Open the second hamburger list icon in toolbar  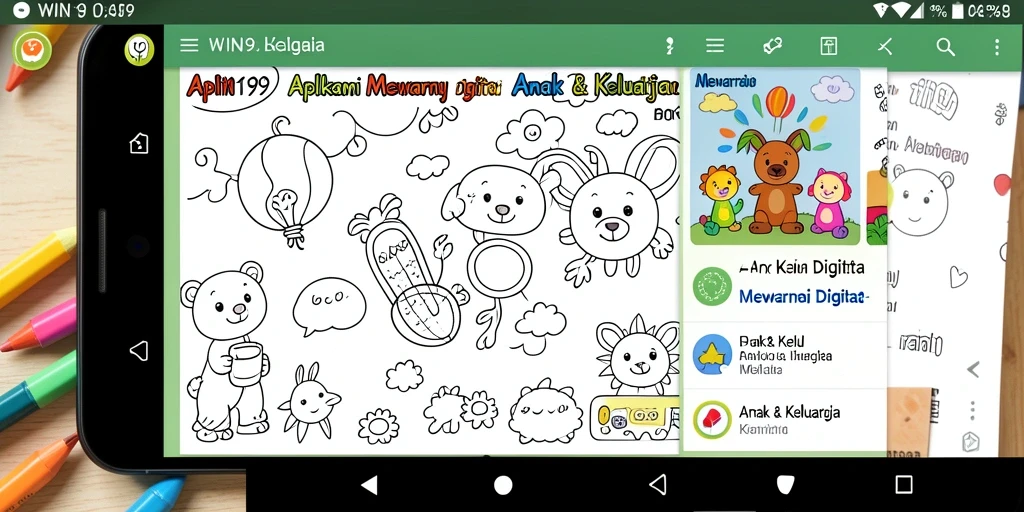715,46
